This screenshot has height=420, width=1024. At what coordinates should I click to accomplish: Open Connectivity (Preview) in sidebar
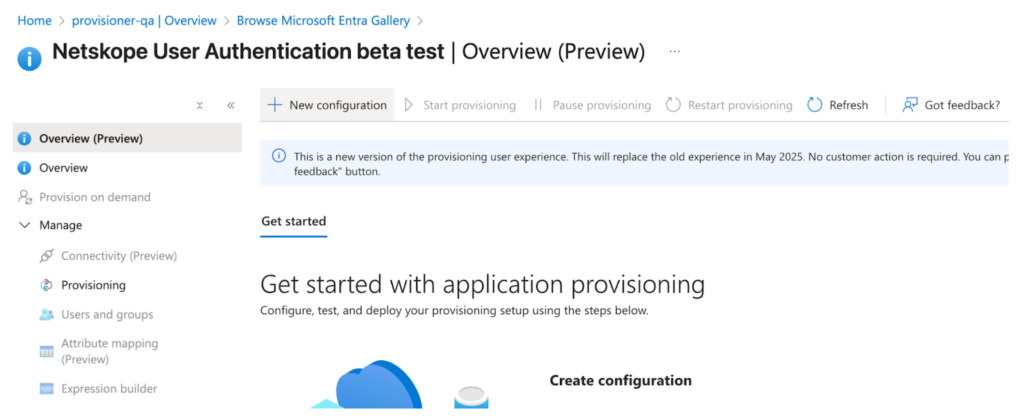coord(119,256)
